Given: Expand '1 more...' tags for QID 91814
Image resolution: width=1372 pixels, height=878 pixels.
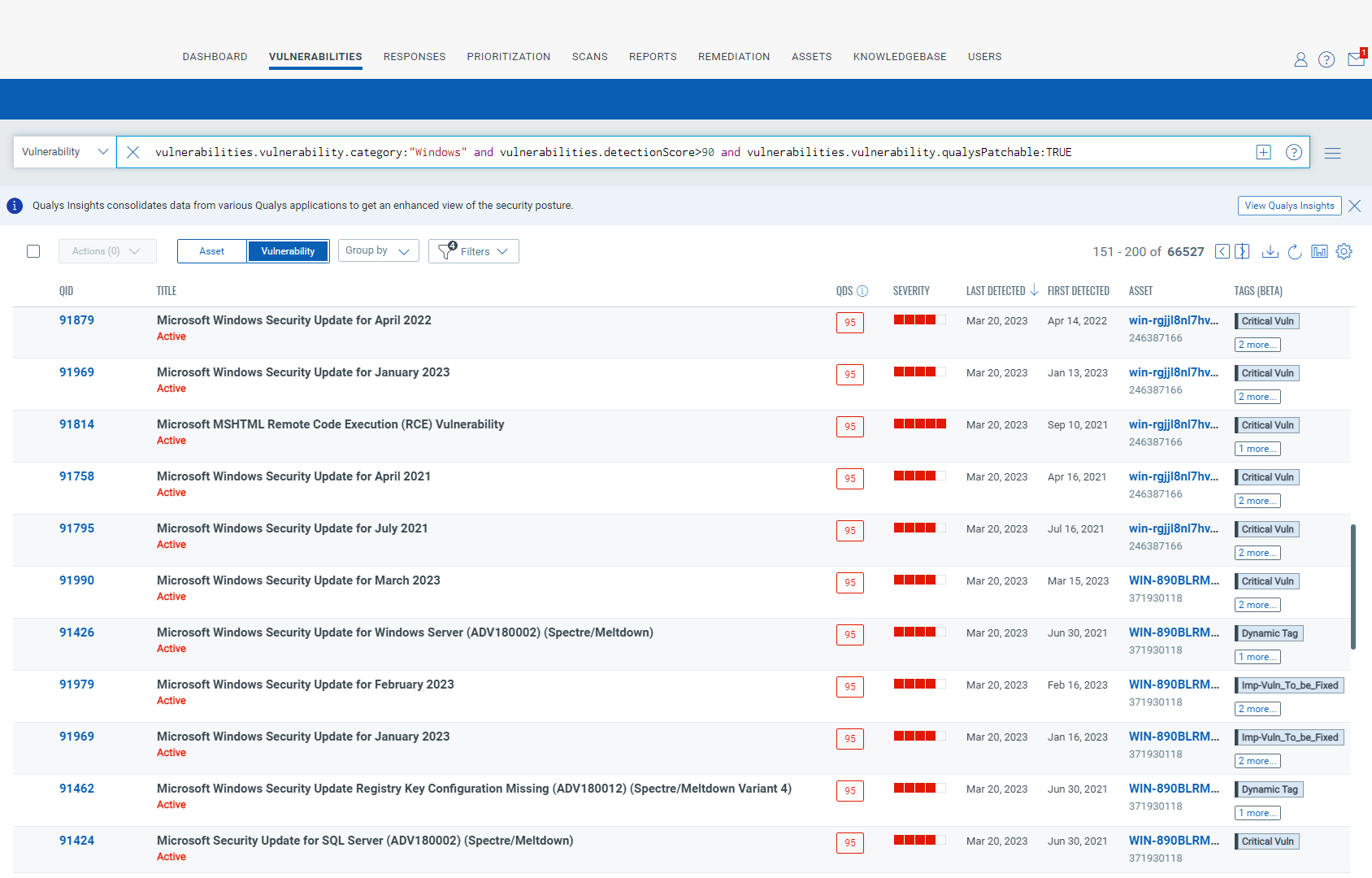Looking at the screenshot, I should point(1258,449).
